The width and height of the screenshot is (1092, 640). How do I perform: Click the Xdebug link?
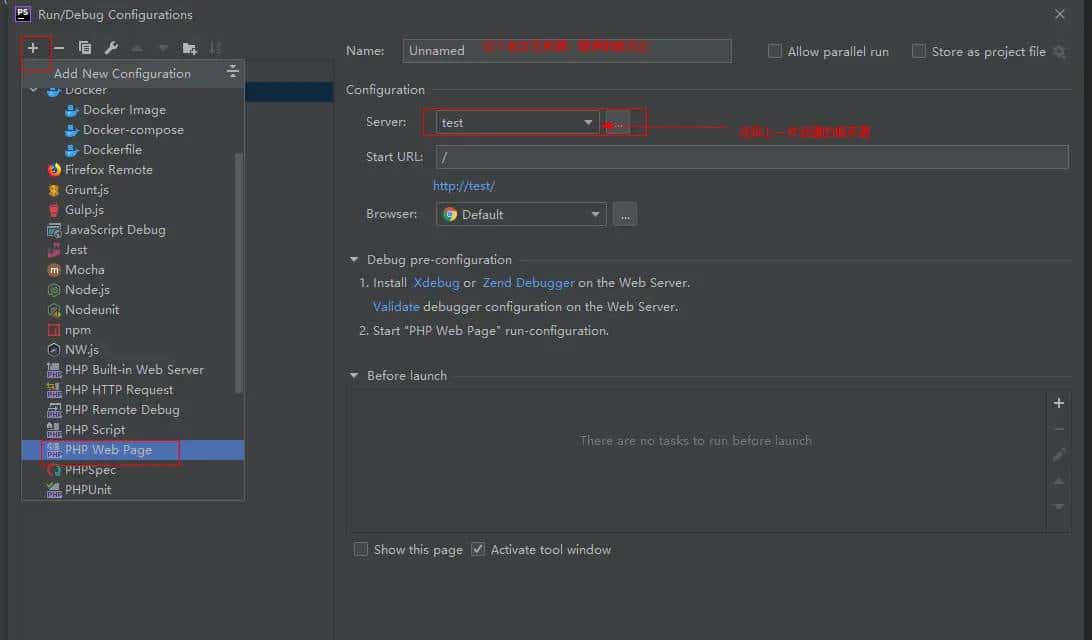tap(437, 282)
